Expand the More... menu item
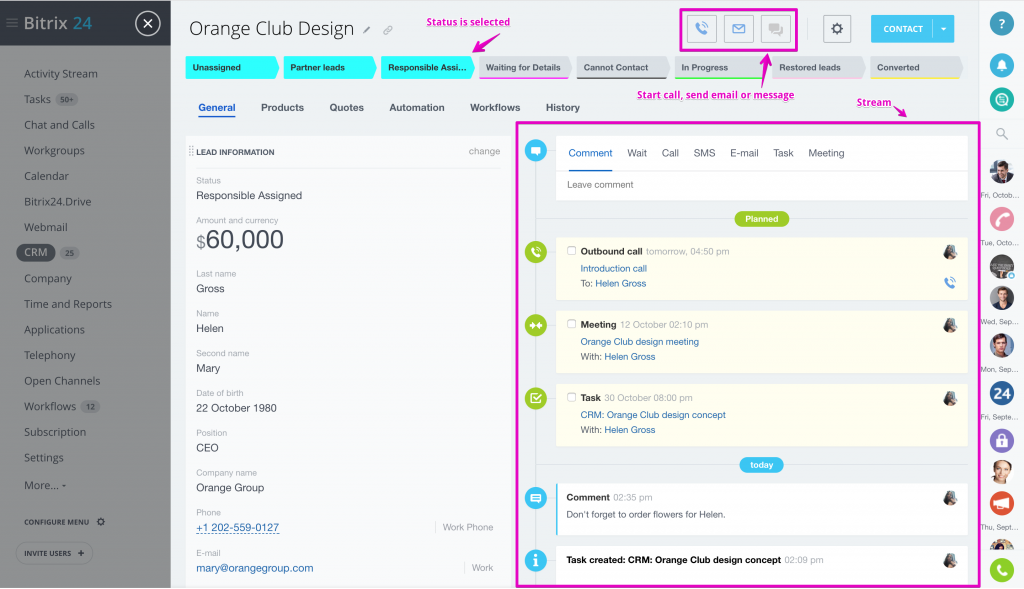This screenshot has height=589, width=1024. [45, 485]
